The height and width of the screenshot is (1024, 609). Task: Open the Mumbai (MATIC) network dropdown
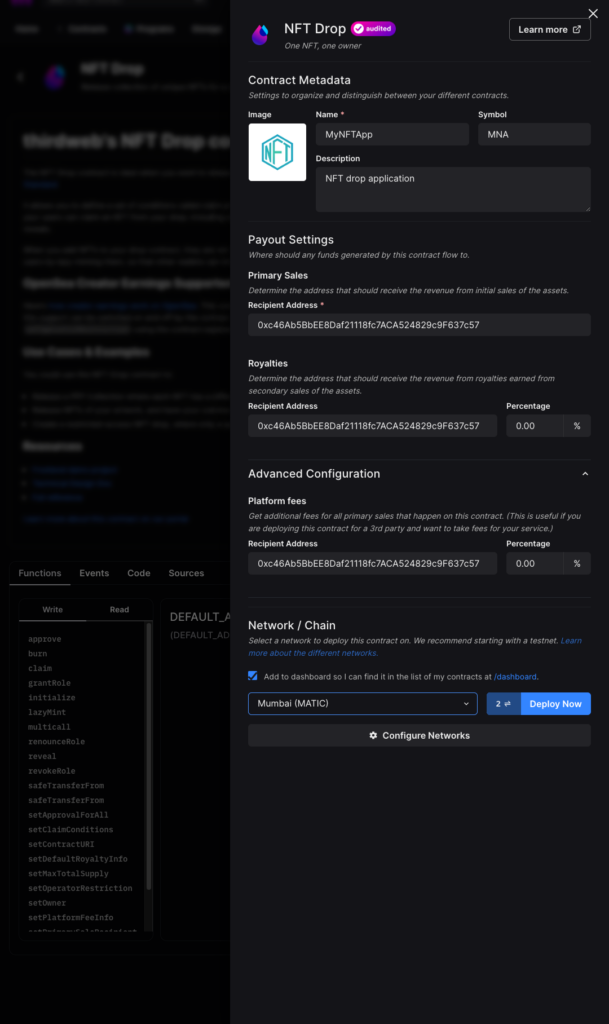362,703
